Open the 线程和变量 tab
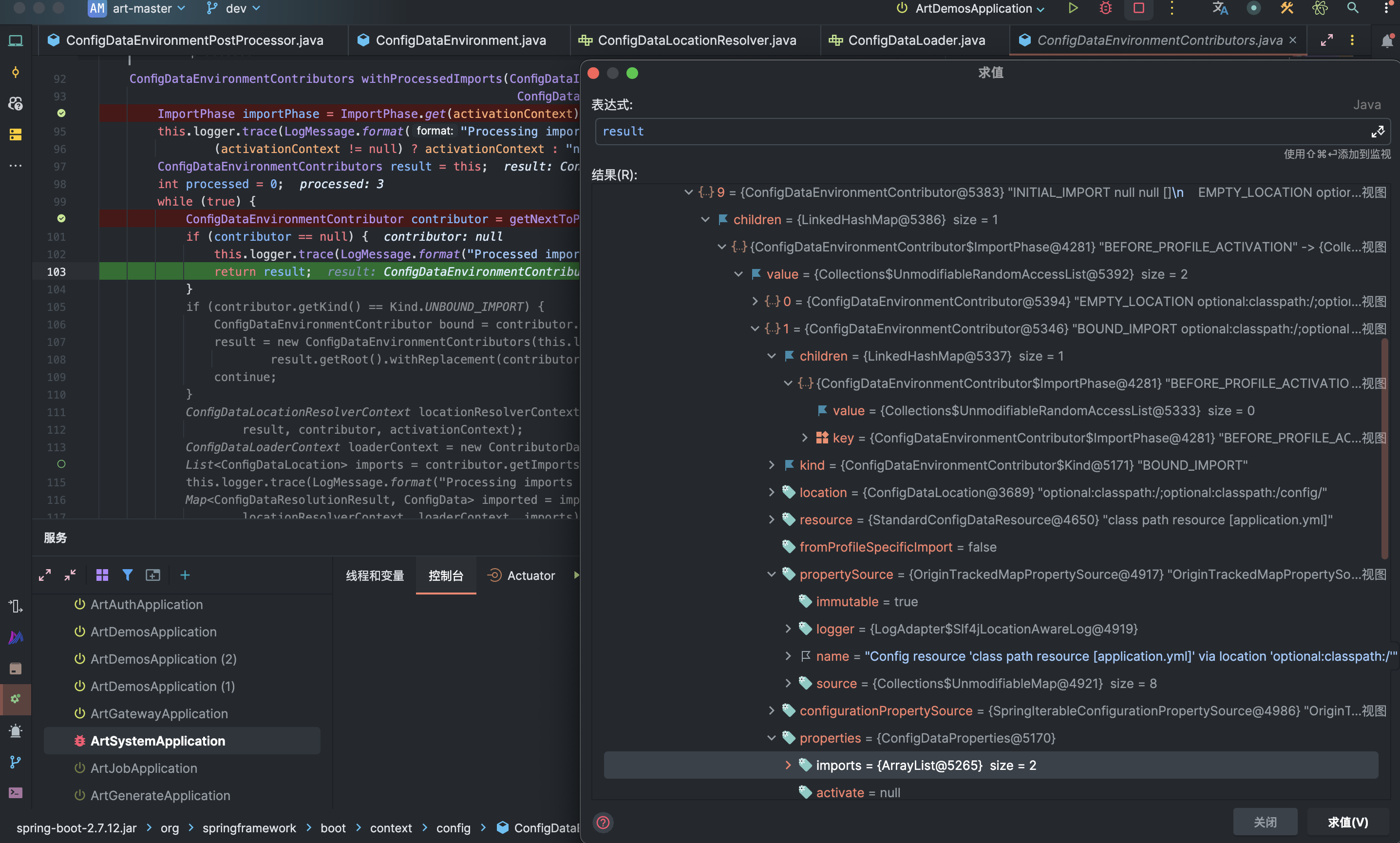The height and width of the screenshot is (843, 1400). click(x=375, y=575)
